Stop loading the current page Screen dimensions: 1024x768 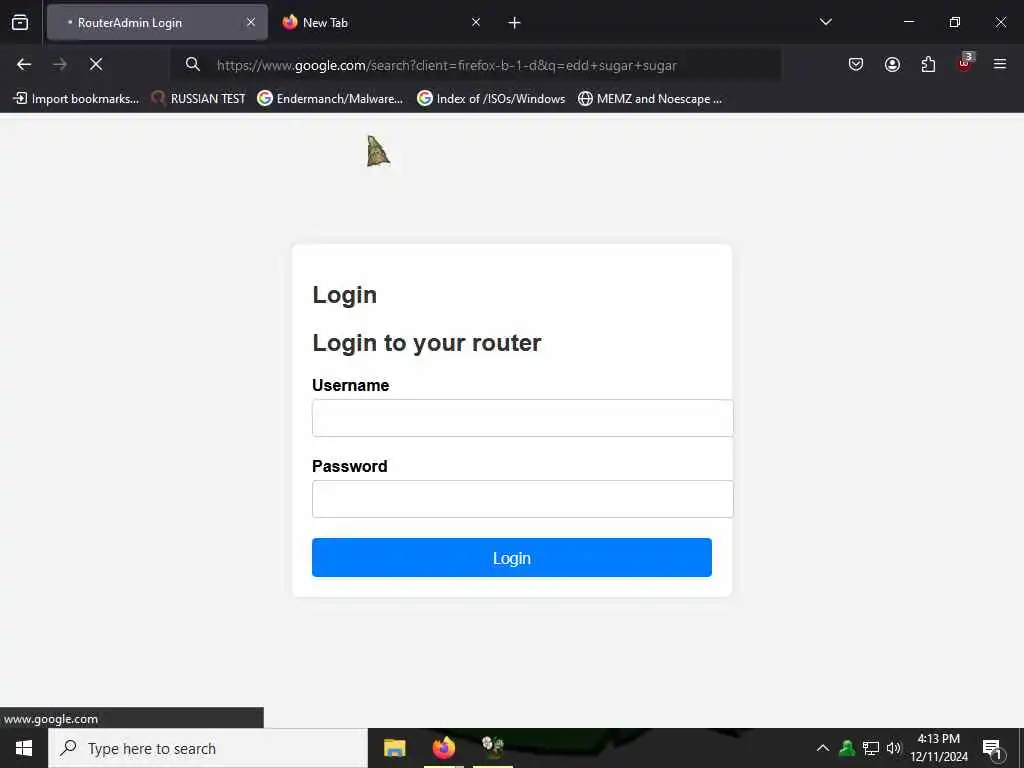(x=96, y=64)
